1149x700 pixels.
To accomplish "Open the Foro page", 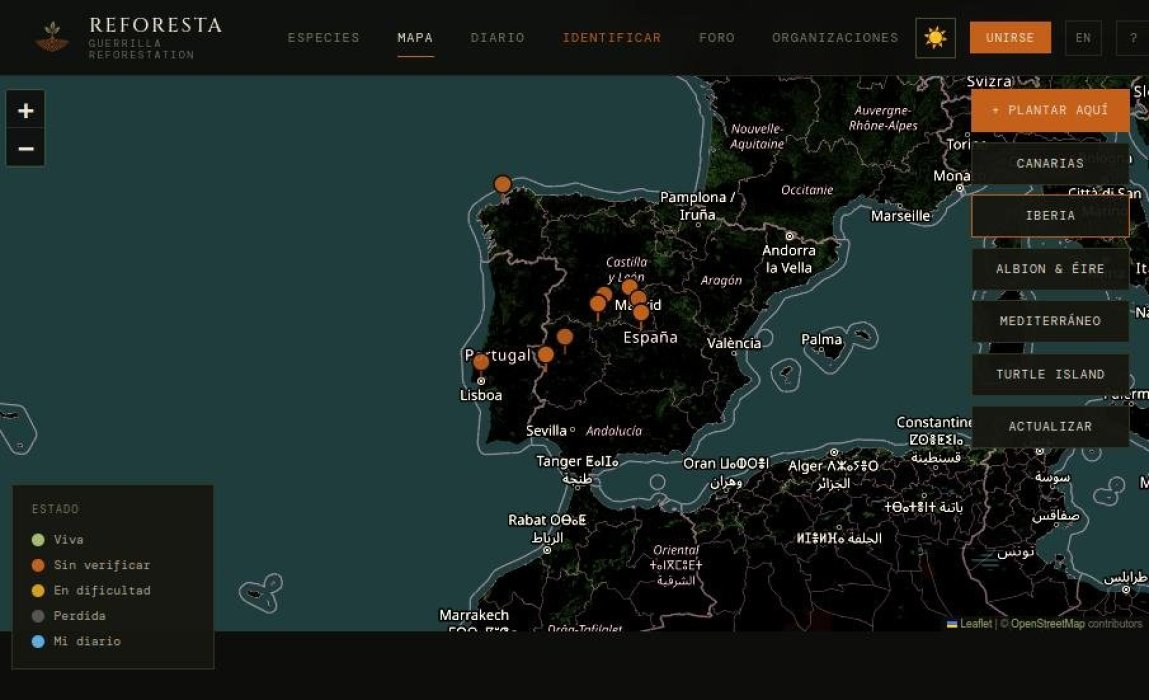I will 717,37.
